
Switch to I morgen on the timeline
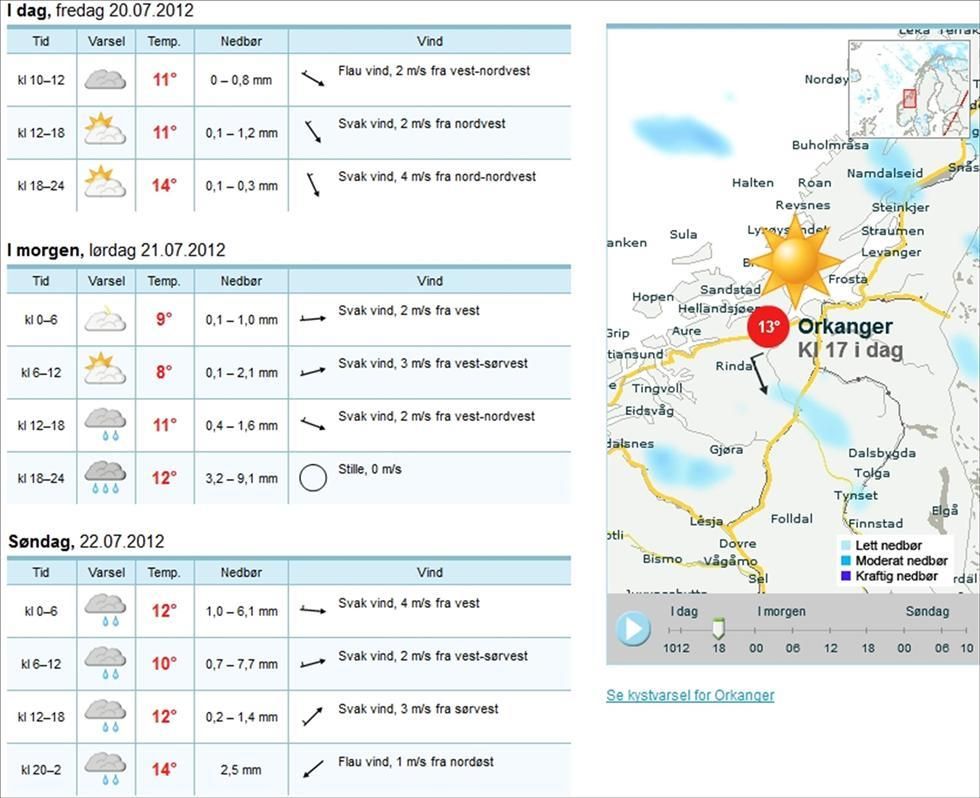click(781, 610)
